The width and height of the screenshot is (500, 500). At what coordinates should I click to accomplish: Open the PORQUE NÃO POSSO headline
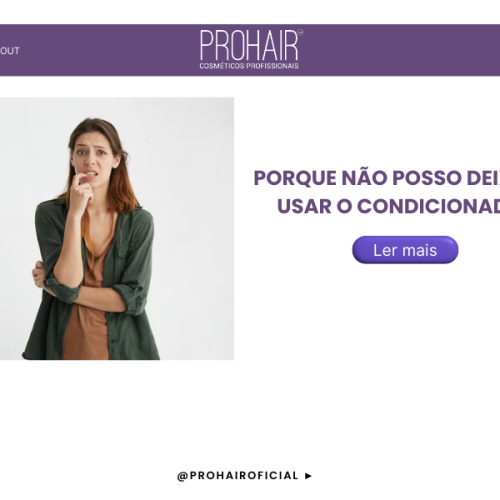[377, 178]
